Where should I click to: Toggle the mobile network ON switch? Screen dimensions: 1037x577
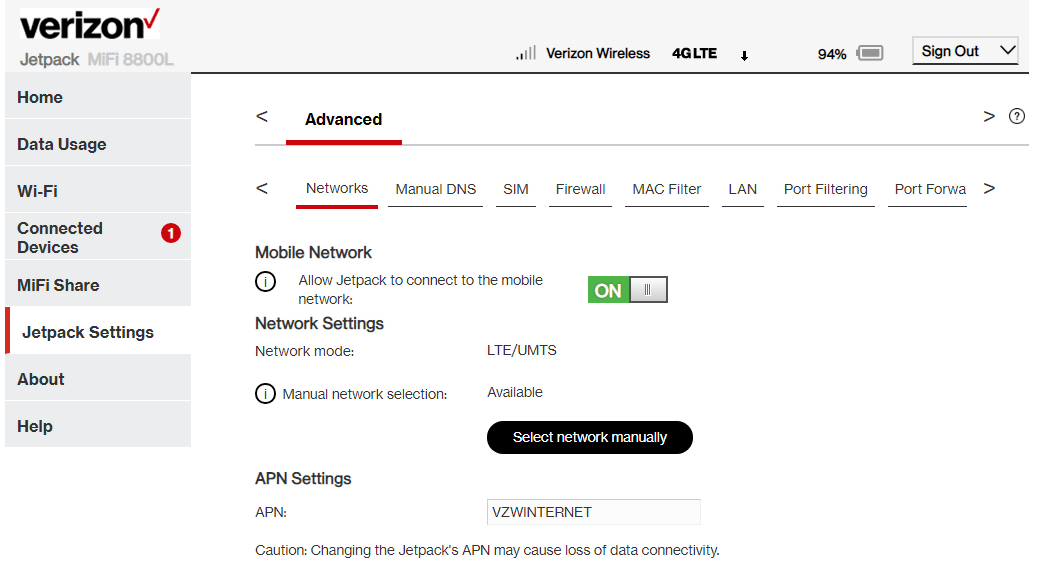click(x=627, y=290)
